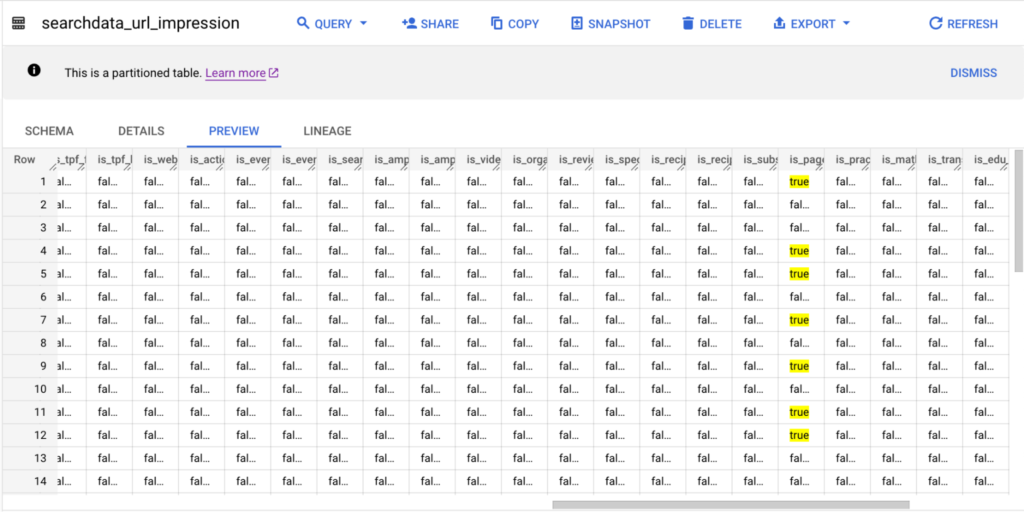The width and height of the screenshot is (1024, 512).
Task: Click the is_subs column header
Action: [756, 159]
